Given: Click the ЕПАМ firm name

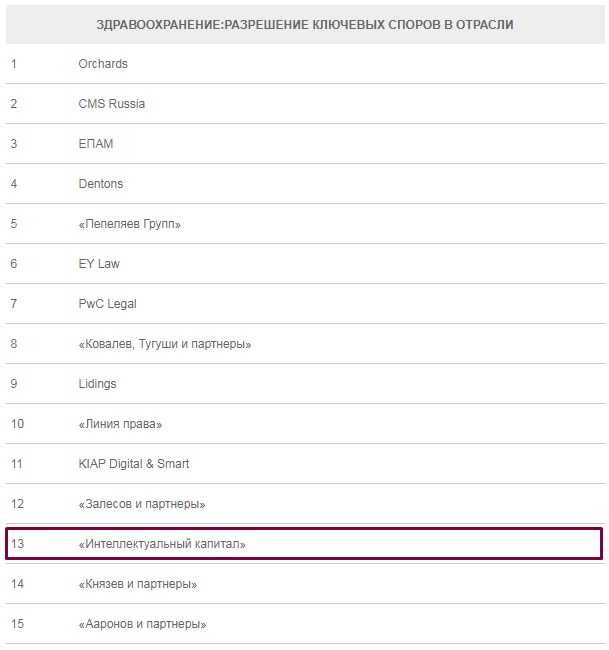Looking at the screenshot, I should 96,144.
